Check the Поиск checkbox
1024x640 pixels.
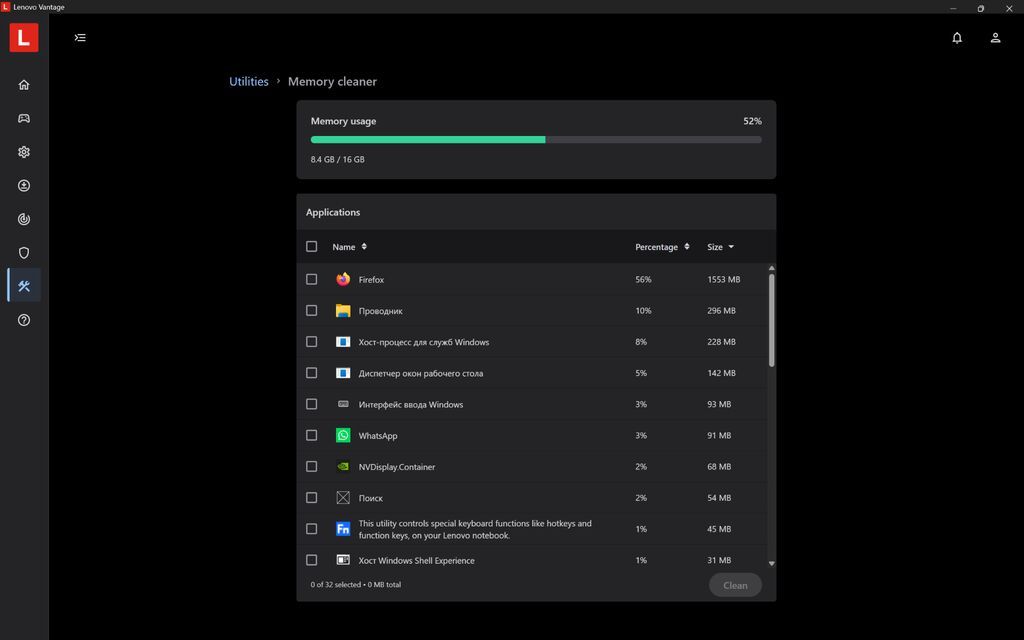(x=312, y=498)
